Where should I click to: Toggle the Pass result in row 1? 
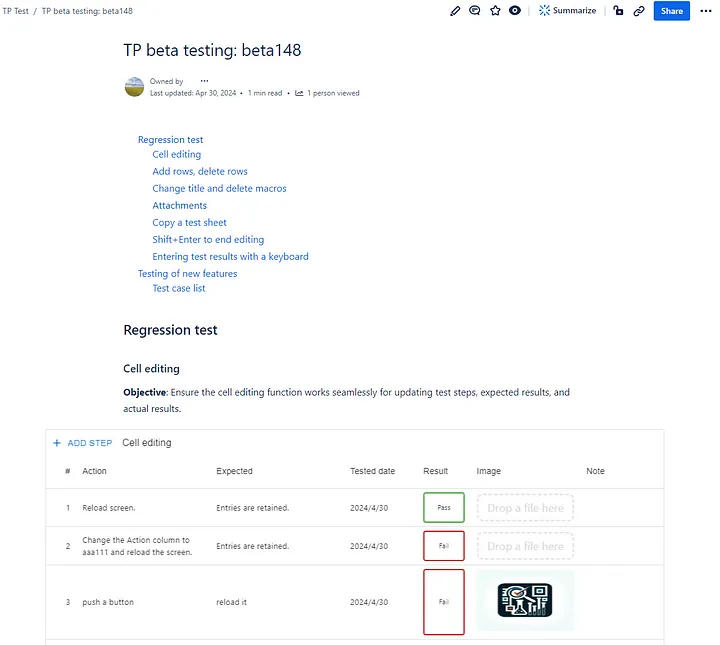443,508
